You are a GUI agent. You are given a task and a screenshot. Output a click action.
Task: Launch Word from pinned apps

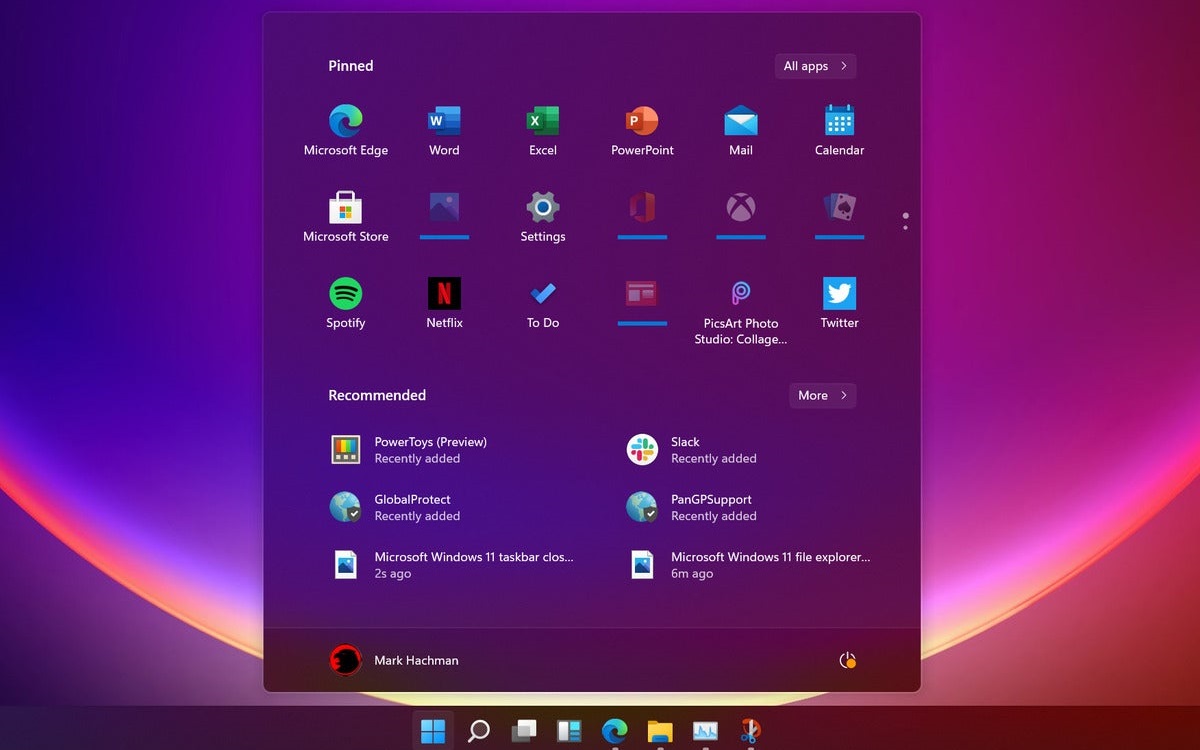[x=444, y=131]
